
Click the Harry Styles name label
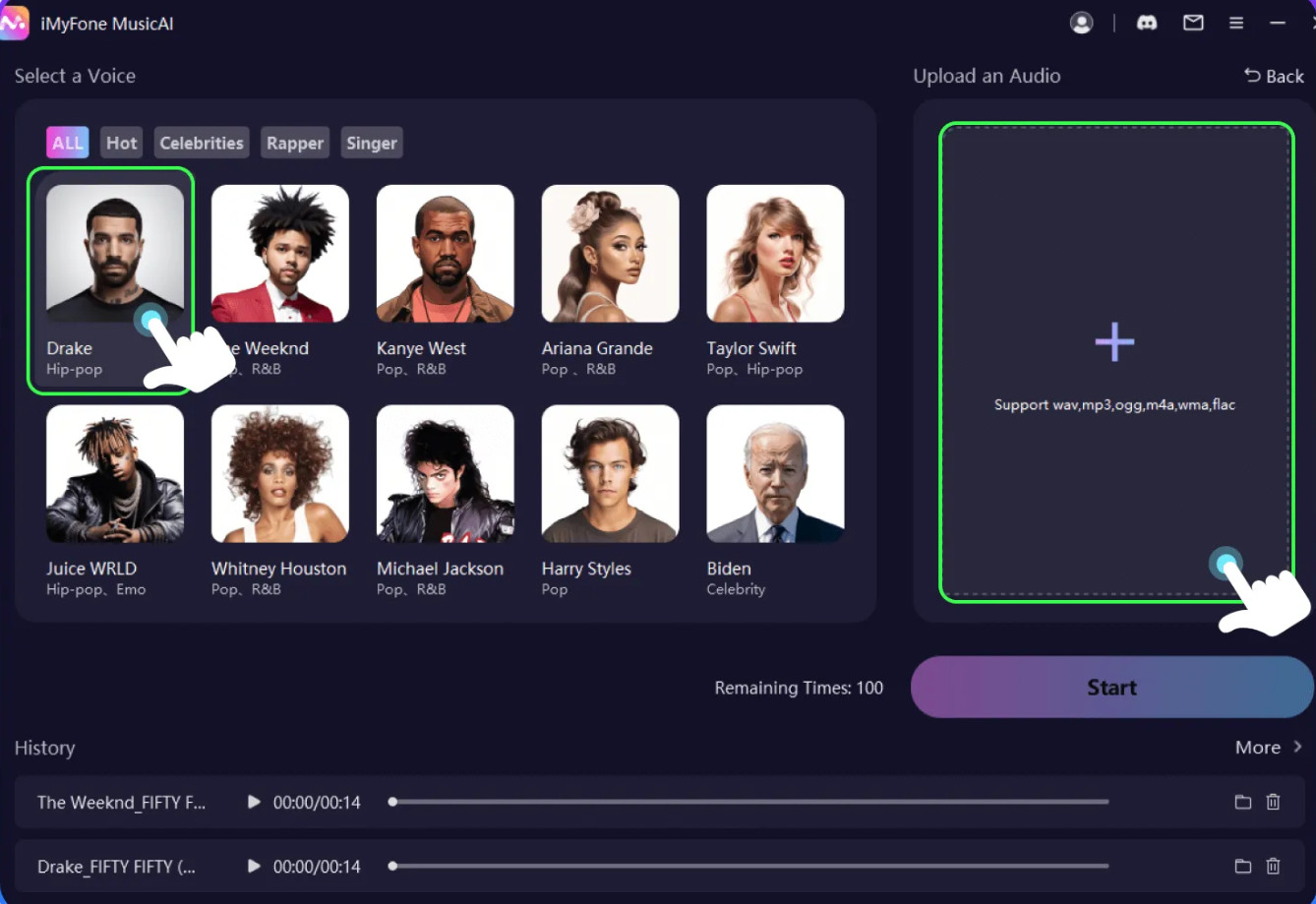[586, 569]
